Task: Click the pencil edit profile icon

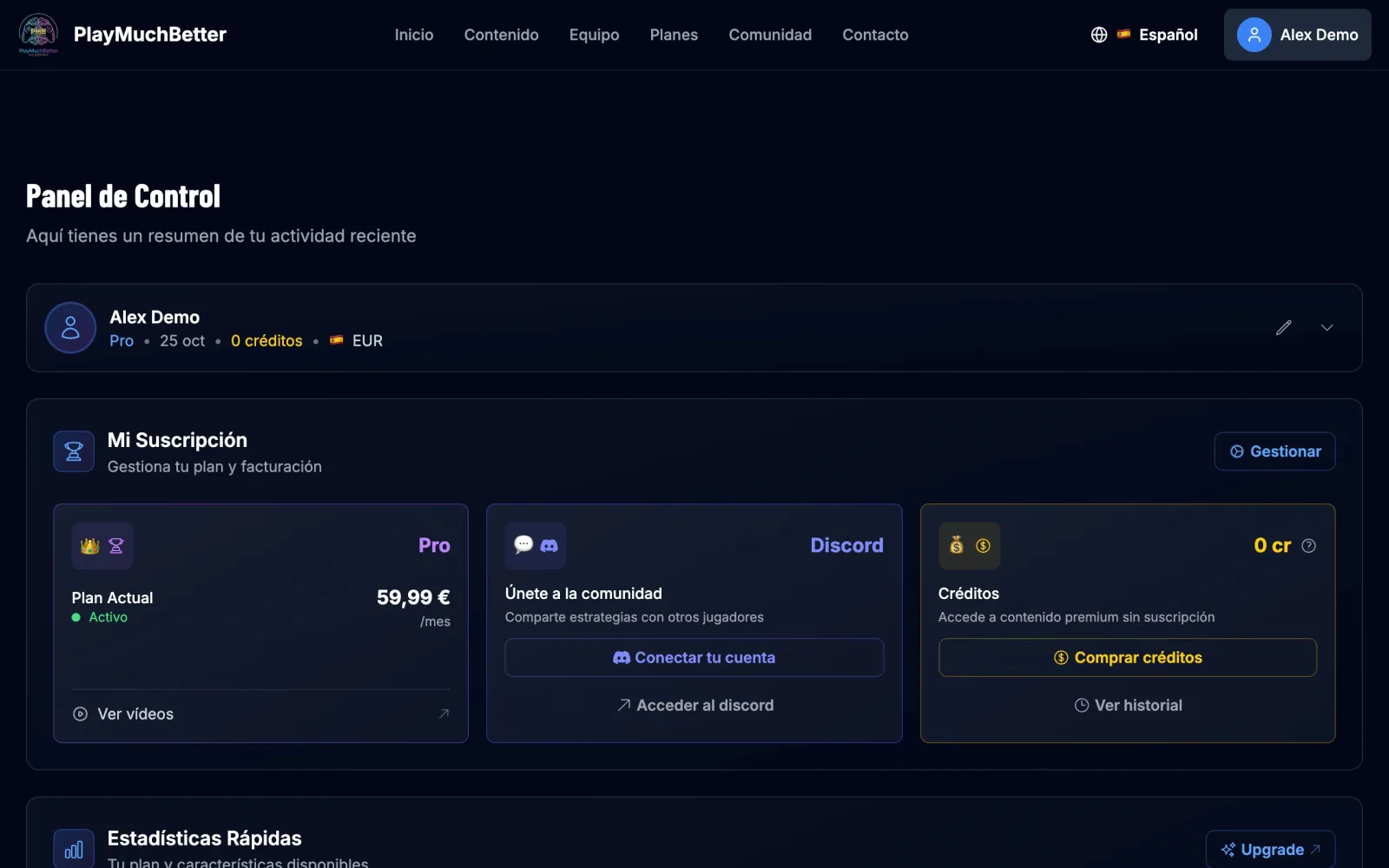Action: point(1283,327)
